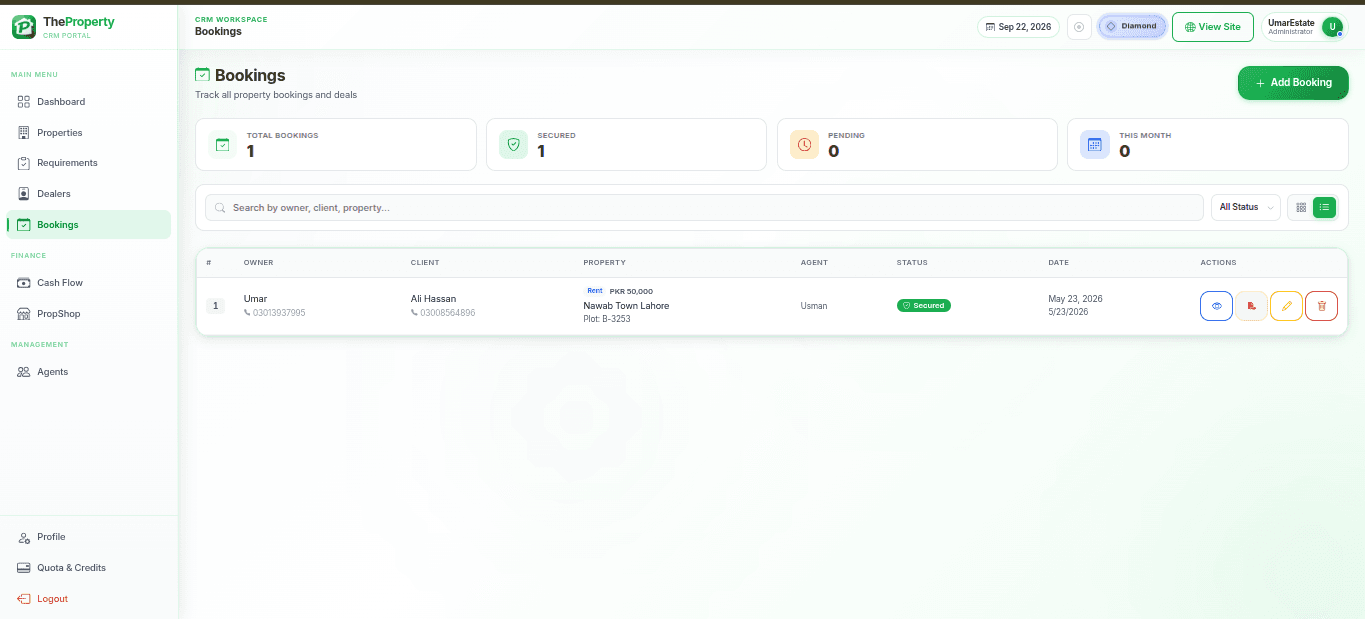Click the Total Bookings calendar icon

pyautogui.click(x=223, y=145)
